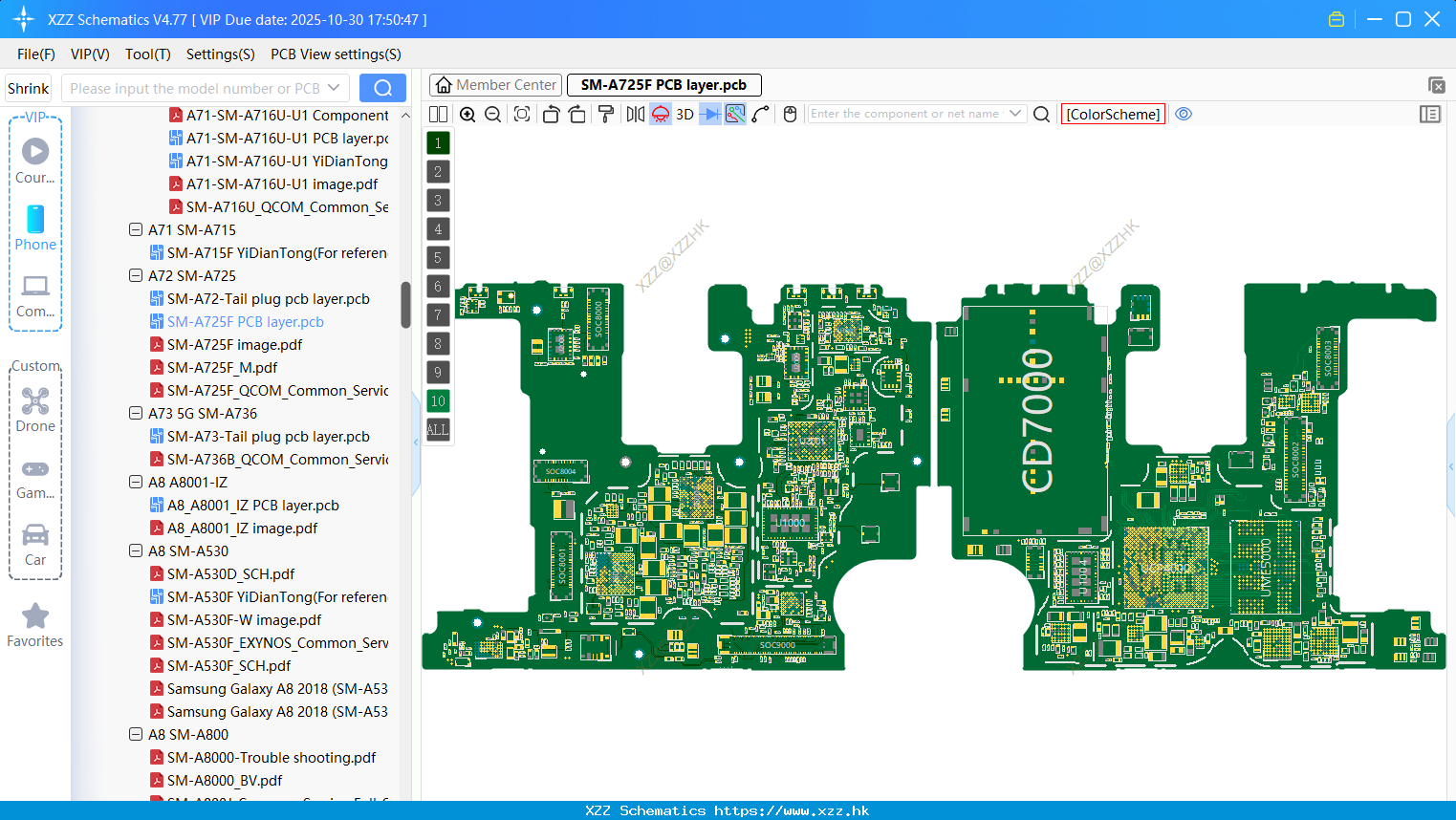Show PCB layer 8
The height and width of the screenshot is (820, 1456).
(x=438, y=343)
